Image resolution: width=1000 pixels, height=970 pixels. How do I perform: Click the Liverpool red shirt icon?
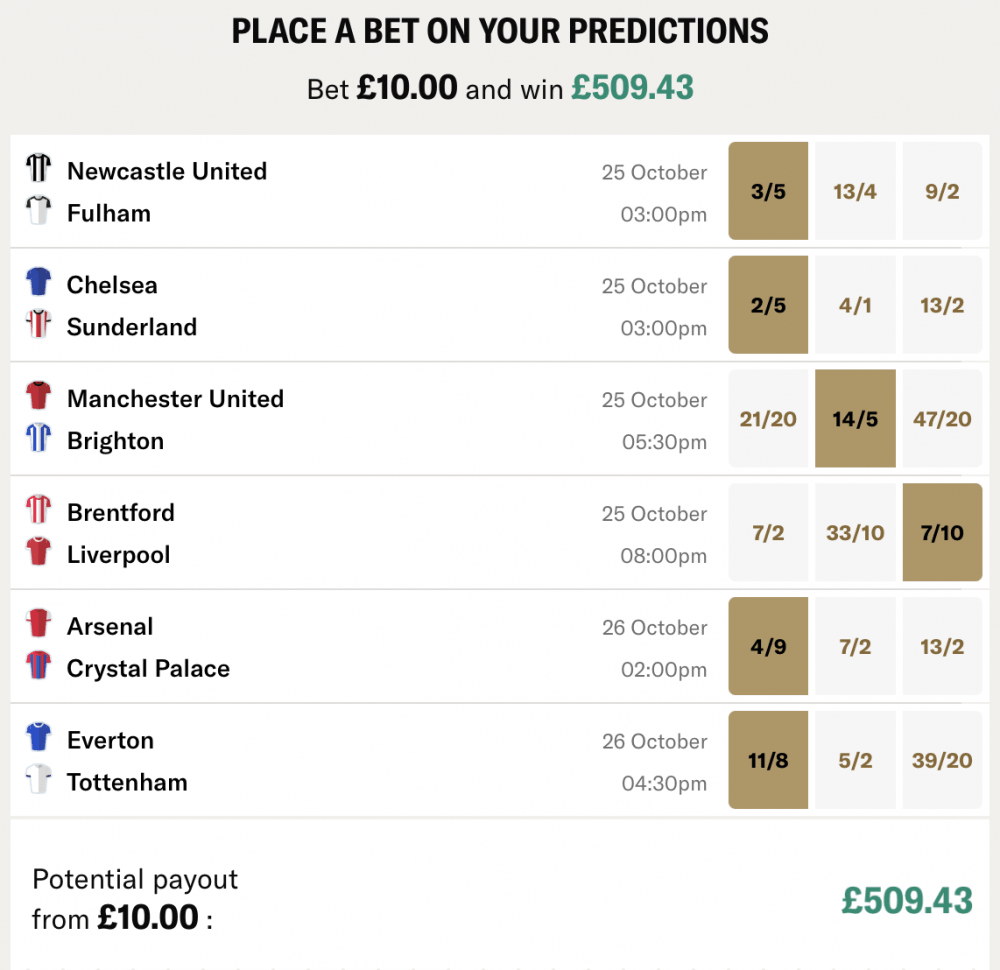(x=38, y=552)
